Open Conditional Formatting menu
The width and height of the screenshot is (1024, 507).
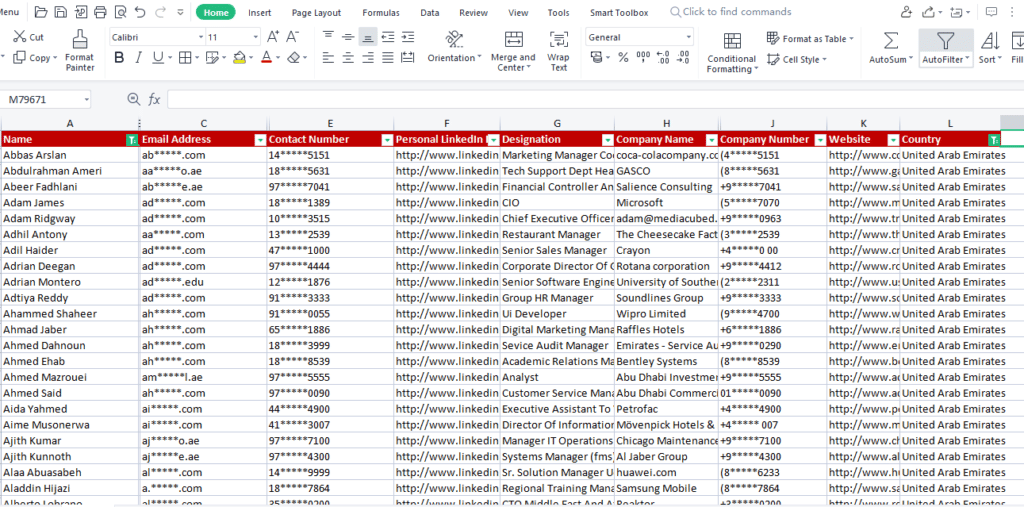732,52
